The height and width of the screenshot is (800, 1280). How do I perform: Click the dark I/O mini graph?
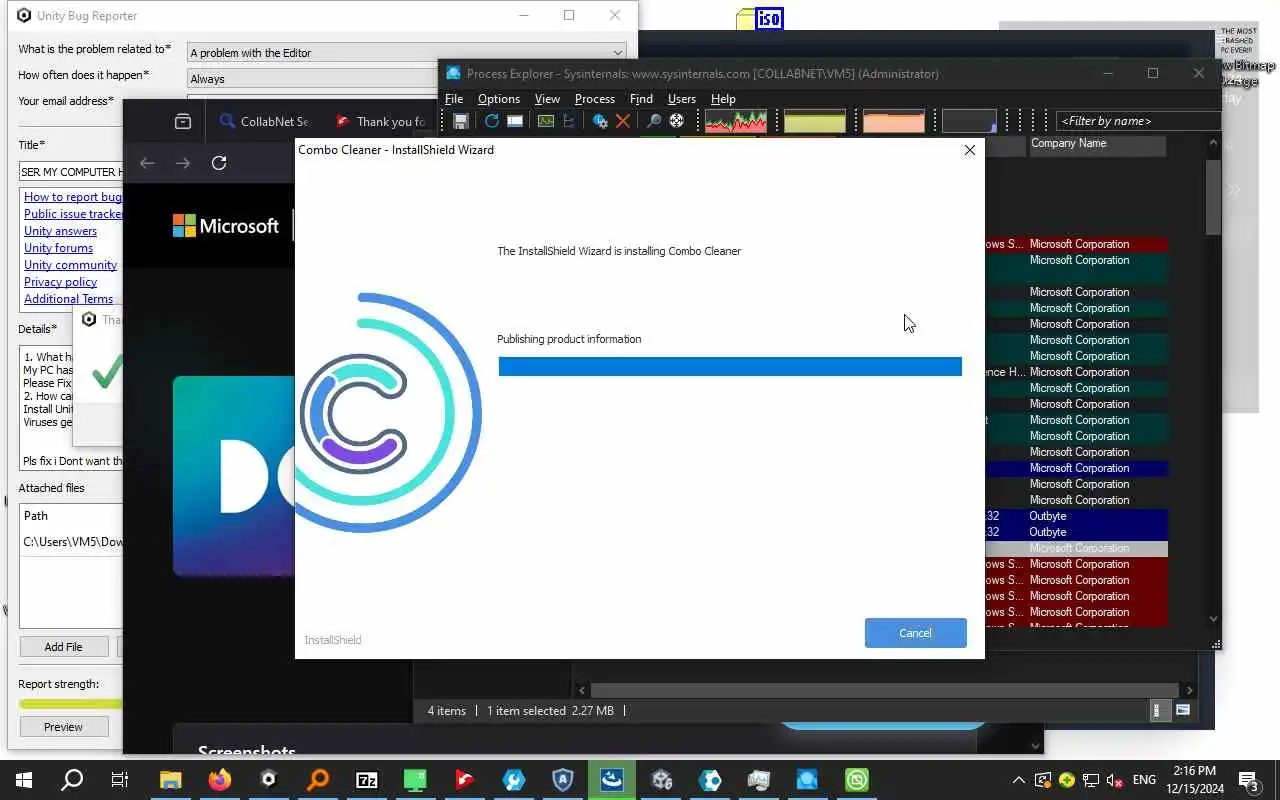pos(969,121)
